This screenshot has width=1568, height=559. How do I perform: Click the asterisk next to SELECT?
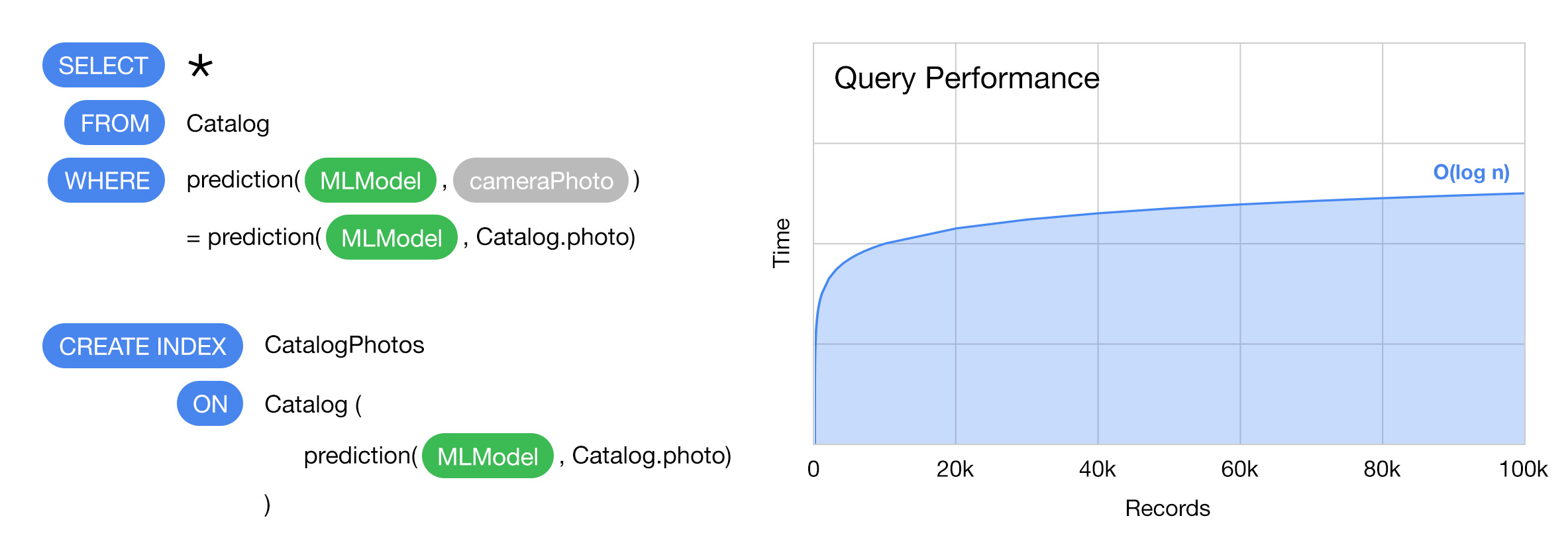tap(199, 67)
